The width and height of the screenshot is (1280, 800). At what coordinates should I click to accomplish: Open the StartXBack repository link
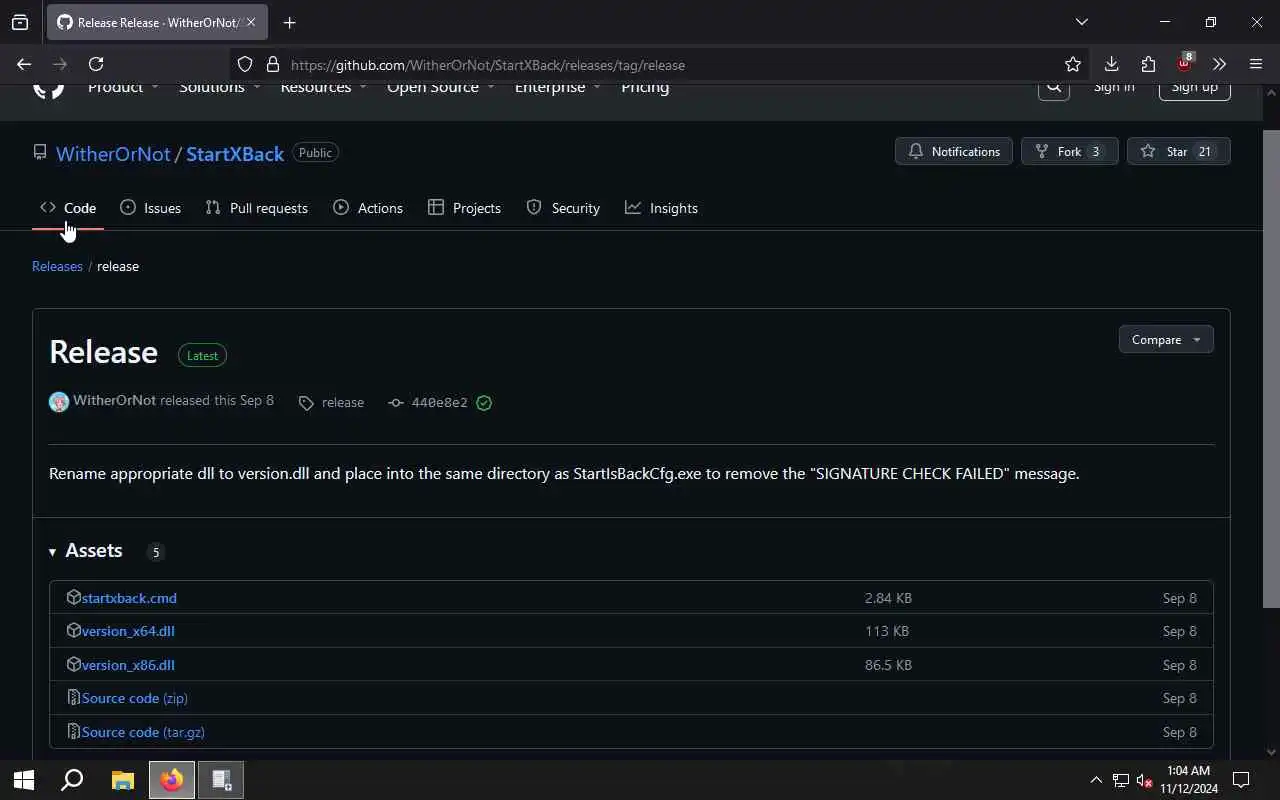(x=235, y=154)
